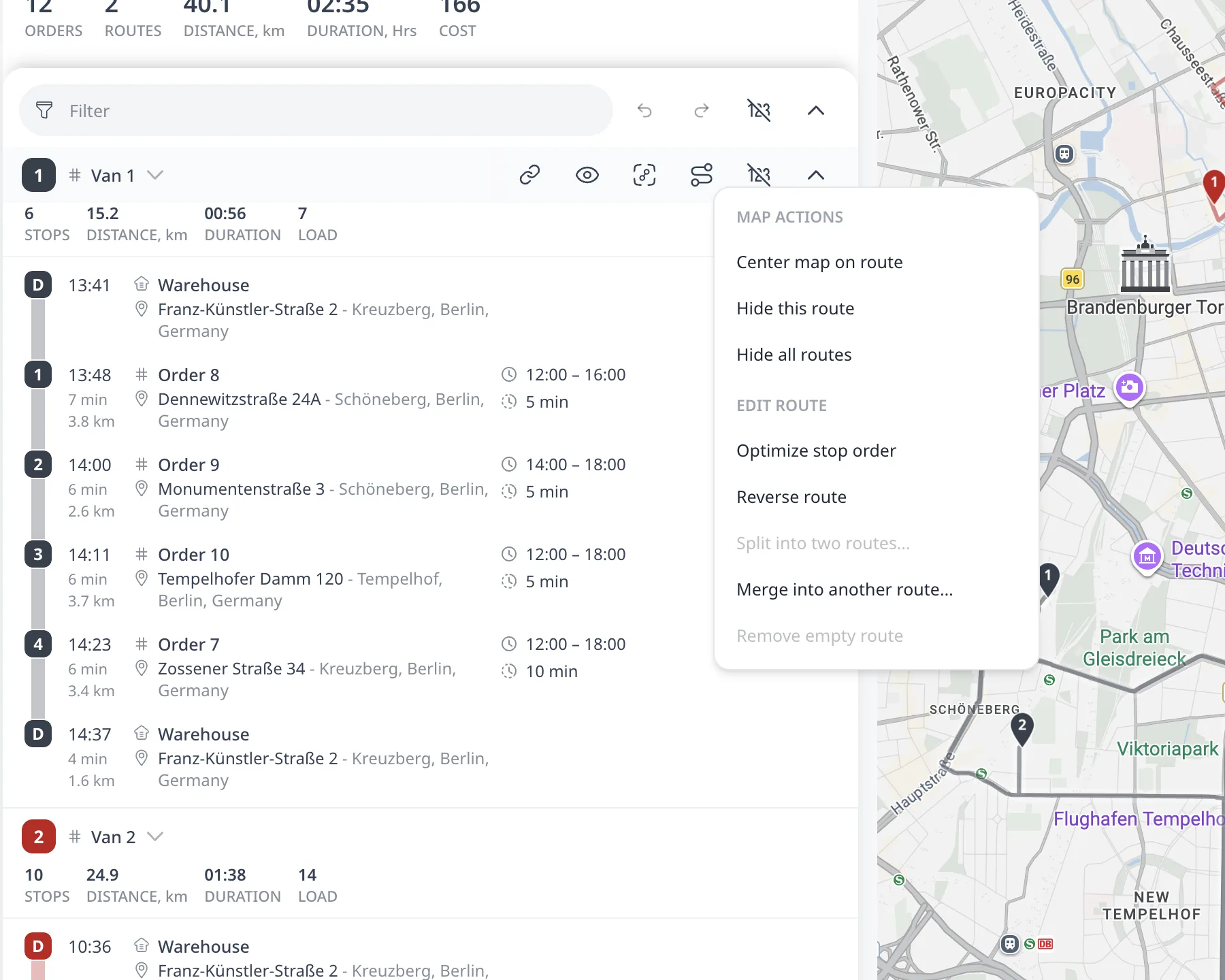The width and height of the screenshot is (1225, 980).
Task: Toggle the Van 1 route lock icon
Action: 759,175
